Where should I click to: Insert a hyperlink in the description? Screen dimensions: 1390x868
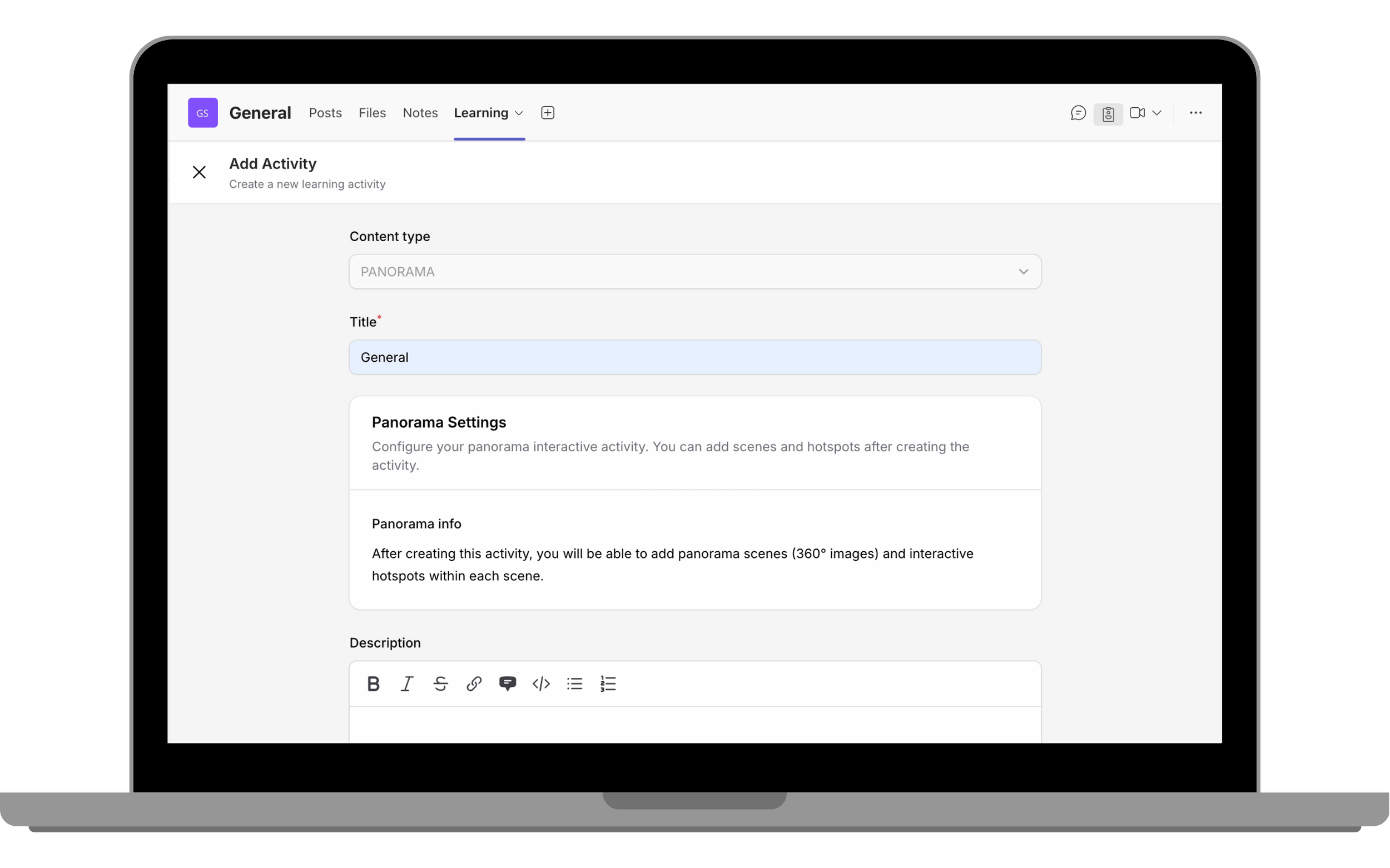(473, 683)
